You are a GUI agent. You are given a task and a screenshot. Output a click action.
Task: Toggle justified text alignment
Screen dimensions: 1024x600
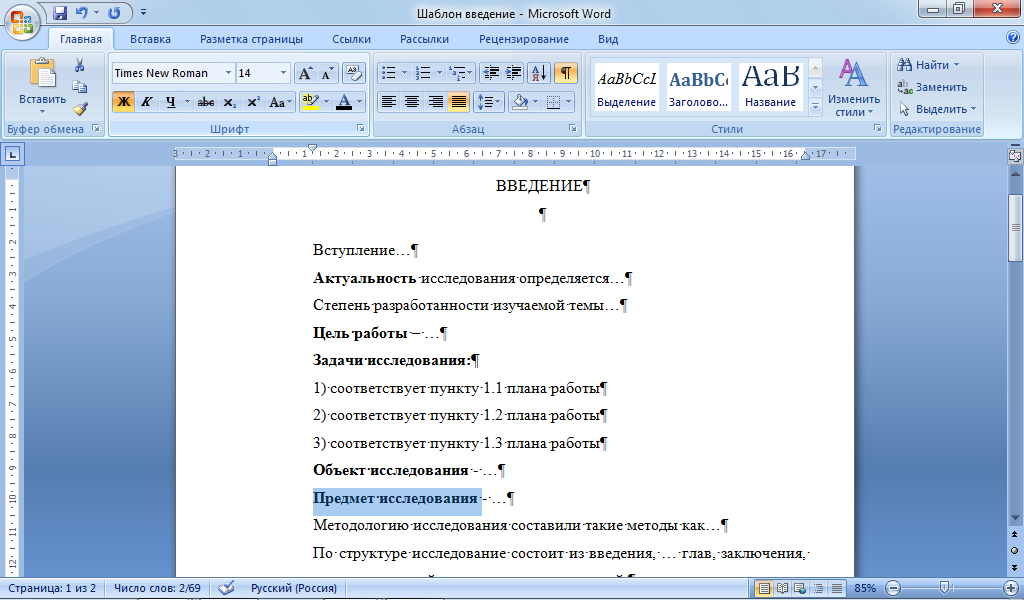point(458,102)
